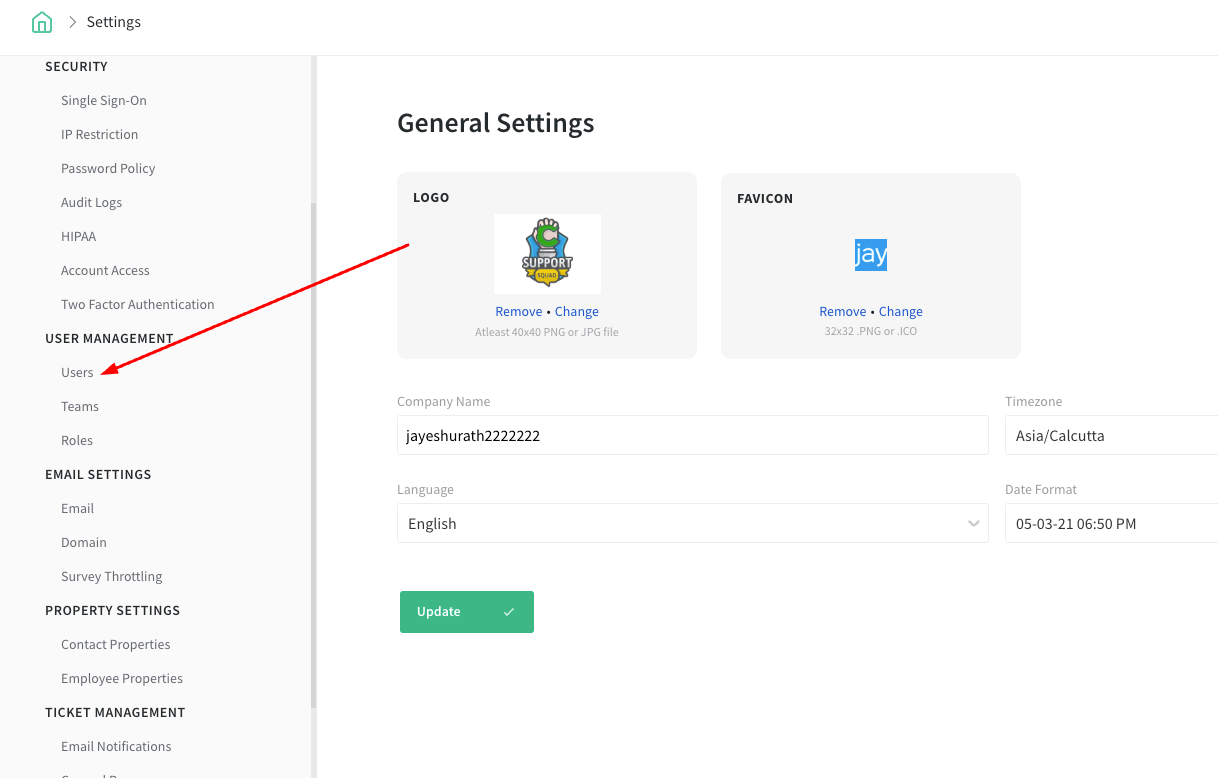
Task: Click the Settings breadcrumb label
Action: click(114, 22)
